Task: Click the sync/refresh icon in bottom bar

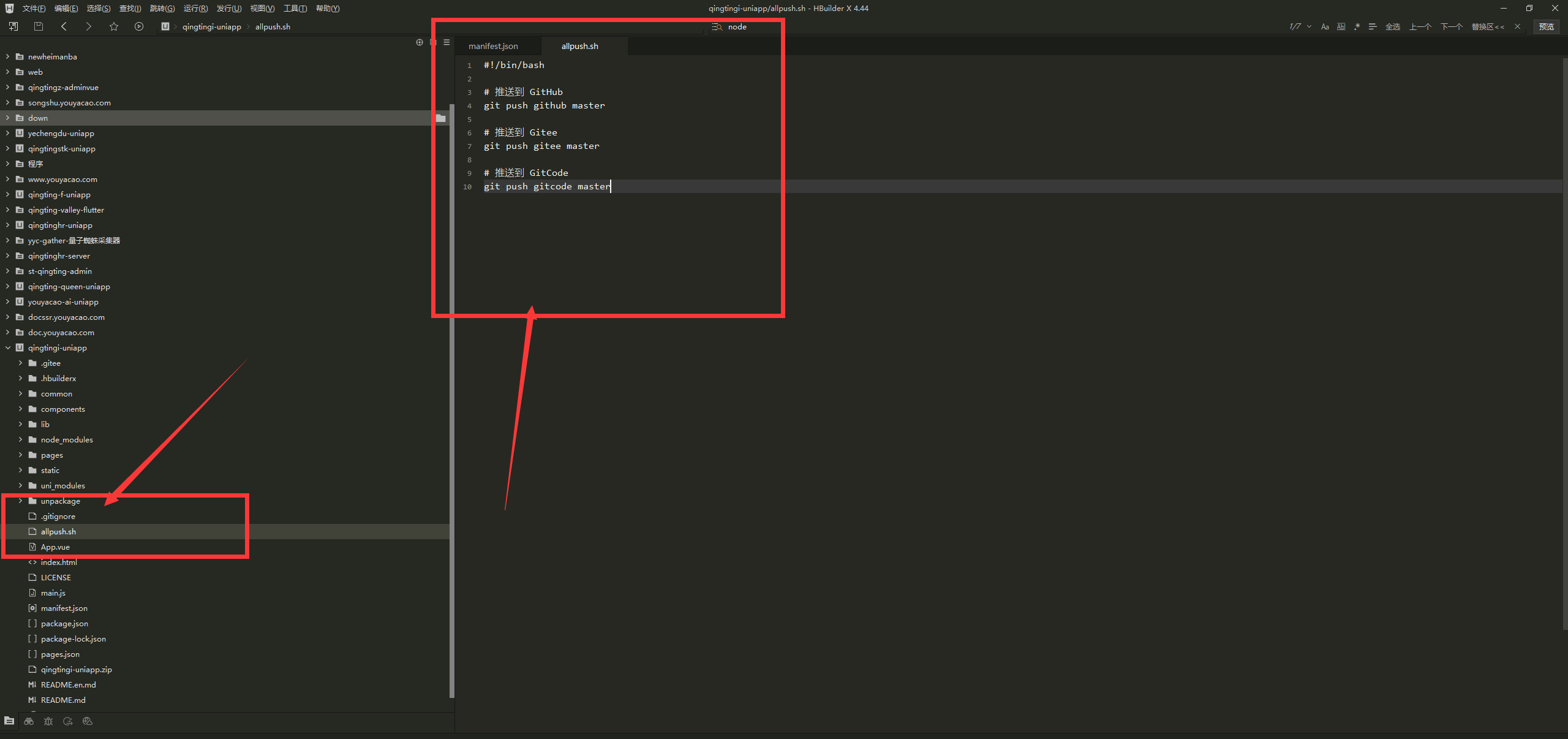Action: tap(68, 721)
